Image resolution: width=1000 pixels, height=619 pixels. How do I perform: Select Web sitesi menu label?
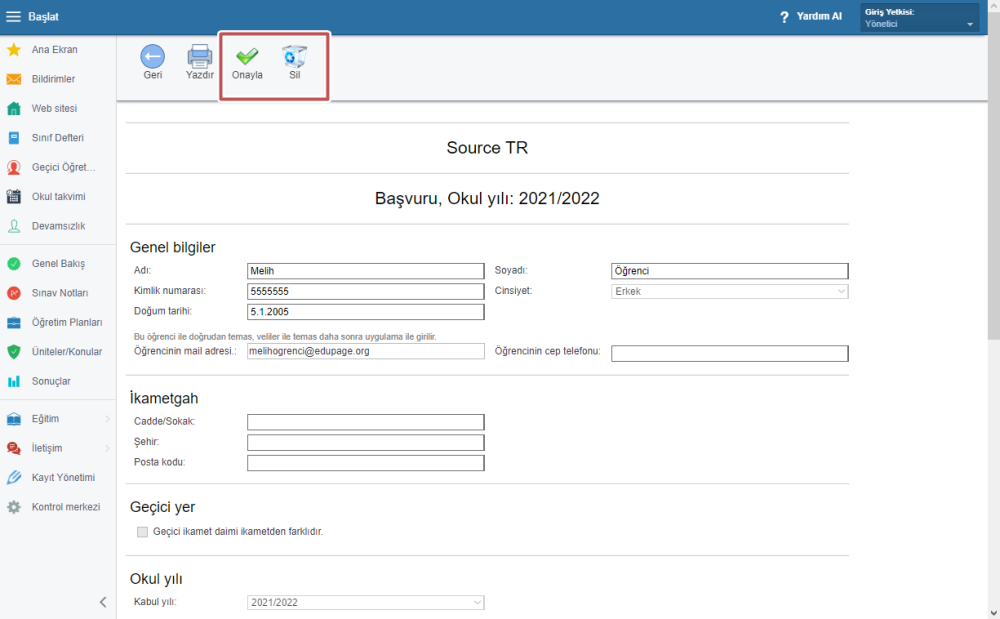[x=54, y=108]
